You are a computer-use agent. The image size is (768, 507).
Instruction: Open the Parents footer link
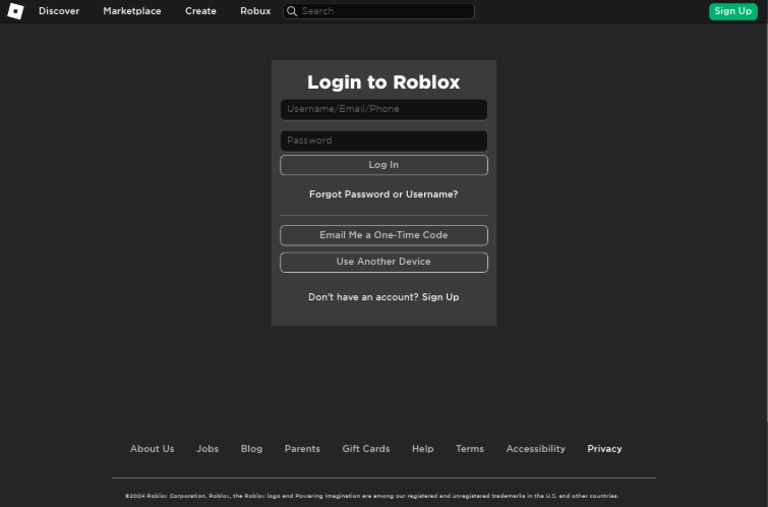pos(302,449)
